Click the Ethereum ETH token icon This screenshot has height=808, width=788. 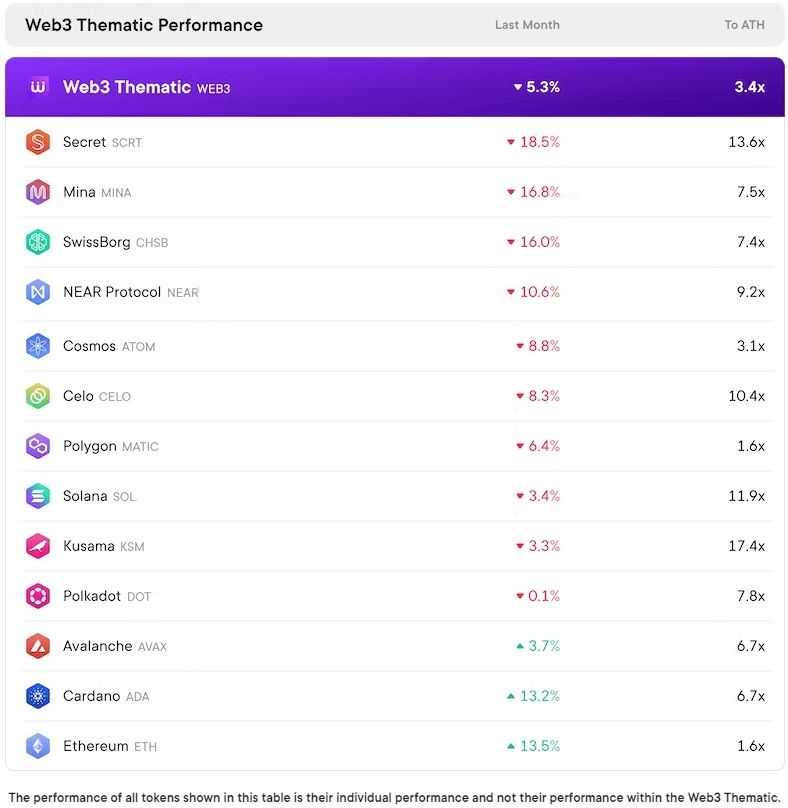coord(38,746)
